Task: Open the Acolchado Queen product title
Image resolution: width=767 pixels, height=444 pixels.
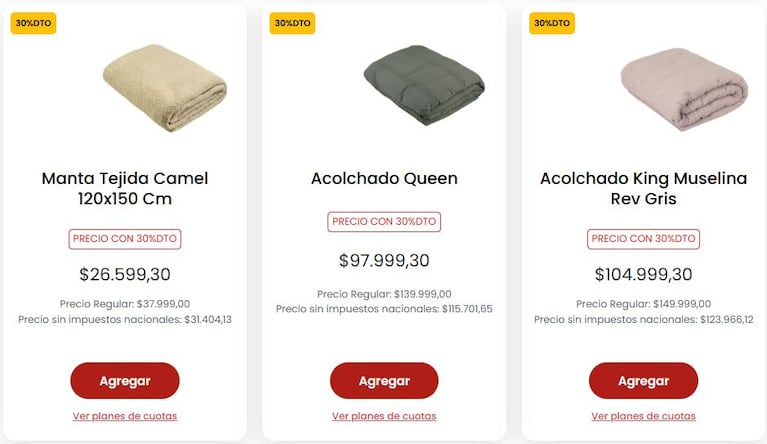Action: click(384, 179)
